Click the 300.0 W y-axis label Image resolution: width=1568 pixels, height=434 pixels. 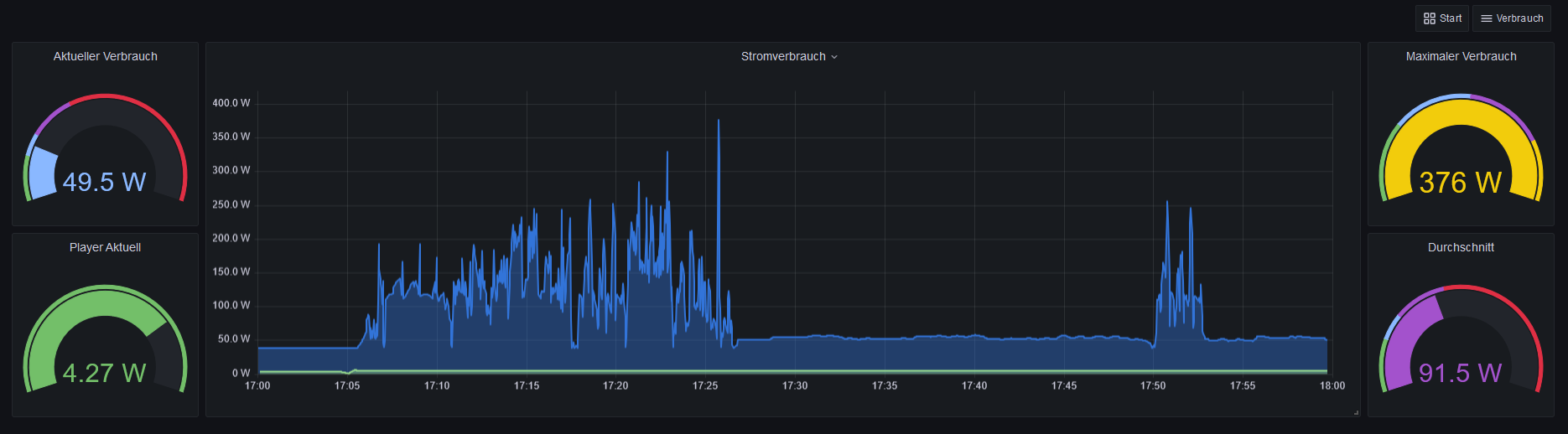pyautogui.click(x=231, y=170)
